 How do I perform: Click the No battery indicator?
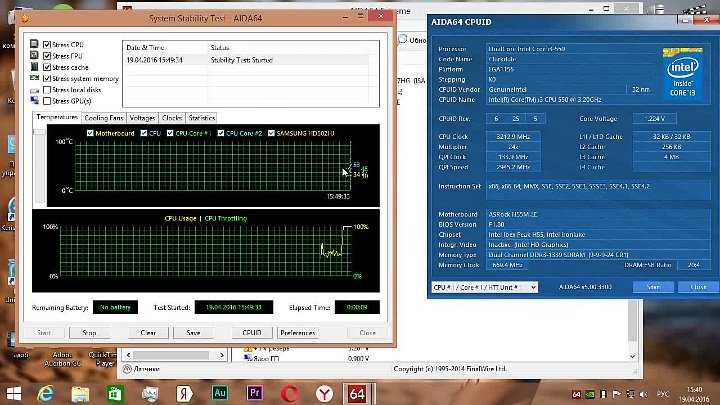115,307
